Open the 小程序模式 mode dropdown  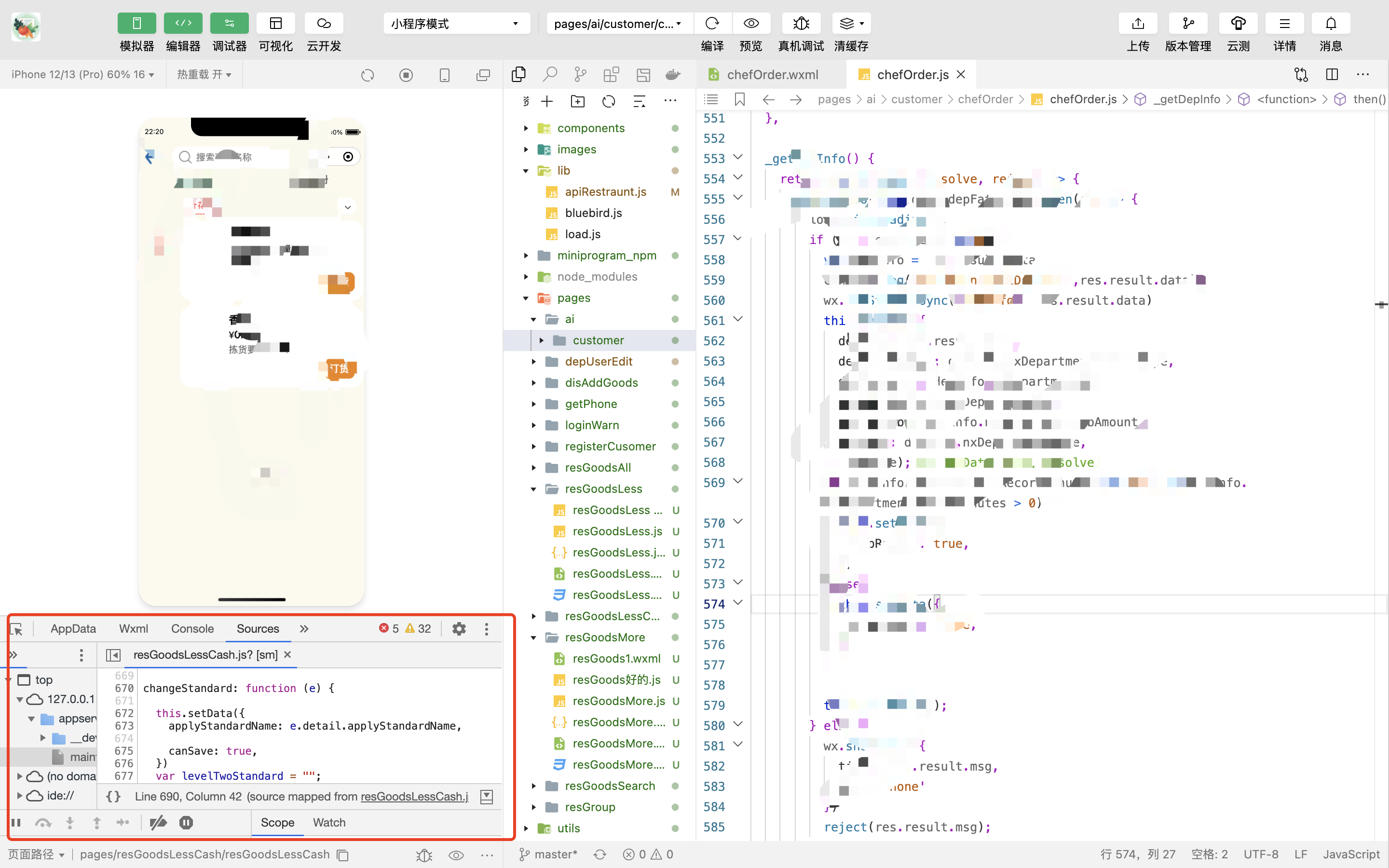[456, 24]
